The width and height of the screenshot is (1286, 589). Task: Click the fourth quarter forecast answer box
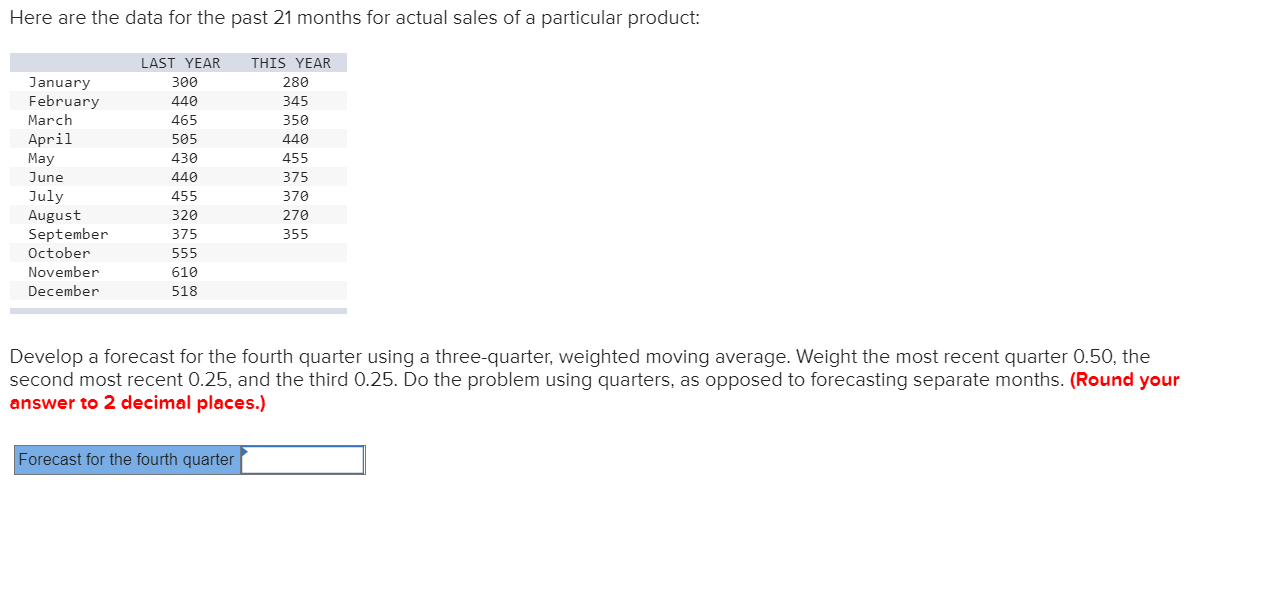tap(303, 460)
